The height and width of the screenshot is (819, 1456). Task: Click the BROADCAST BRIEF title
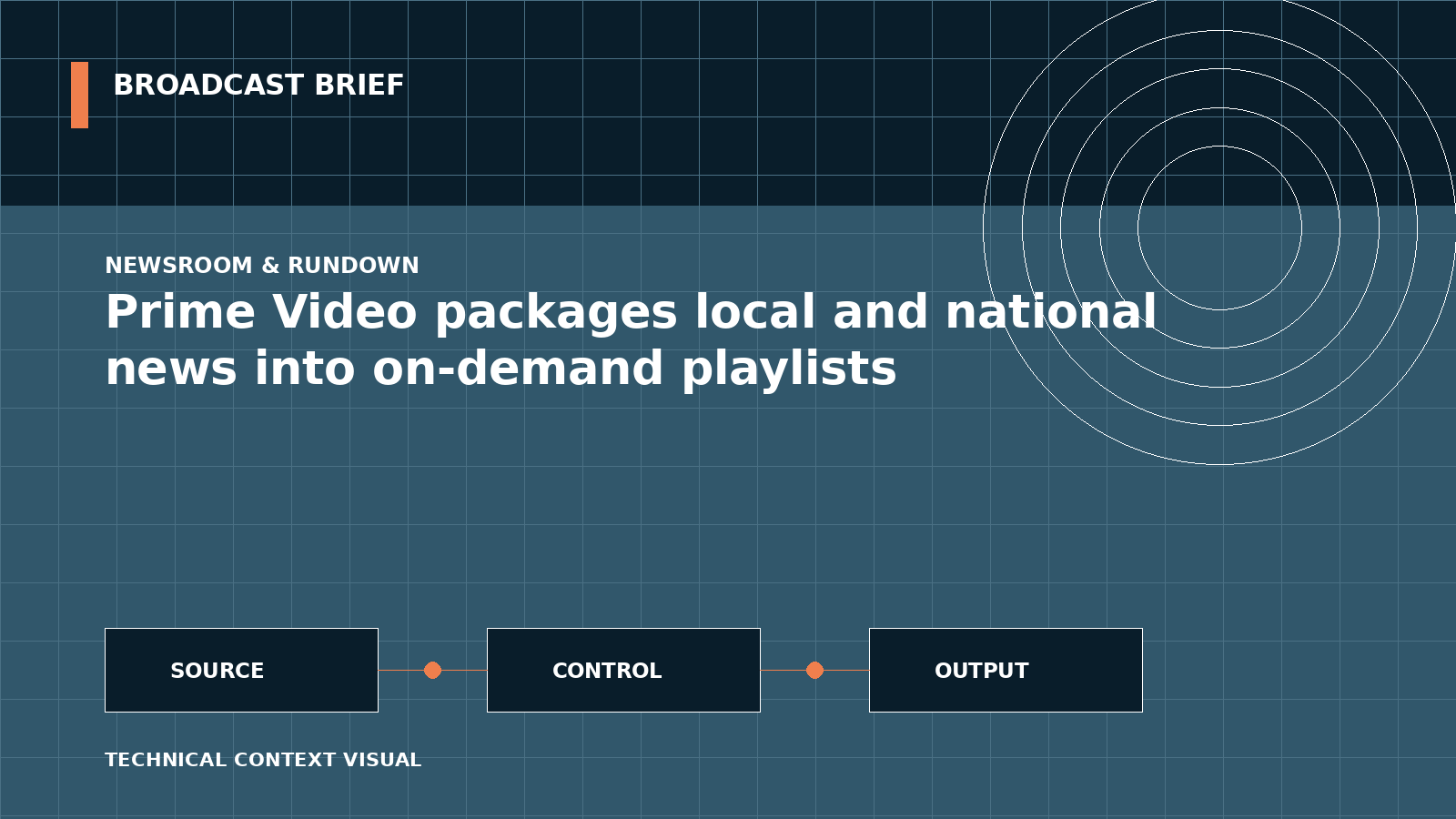tap(258, 86)
